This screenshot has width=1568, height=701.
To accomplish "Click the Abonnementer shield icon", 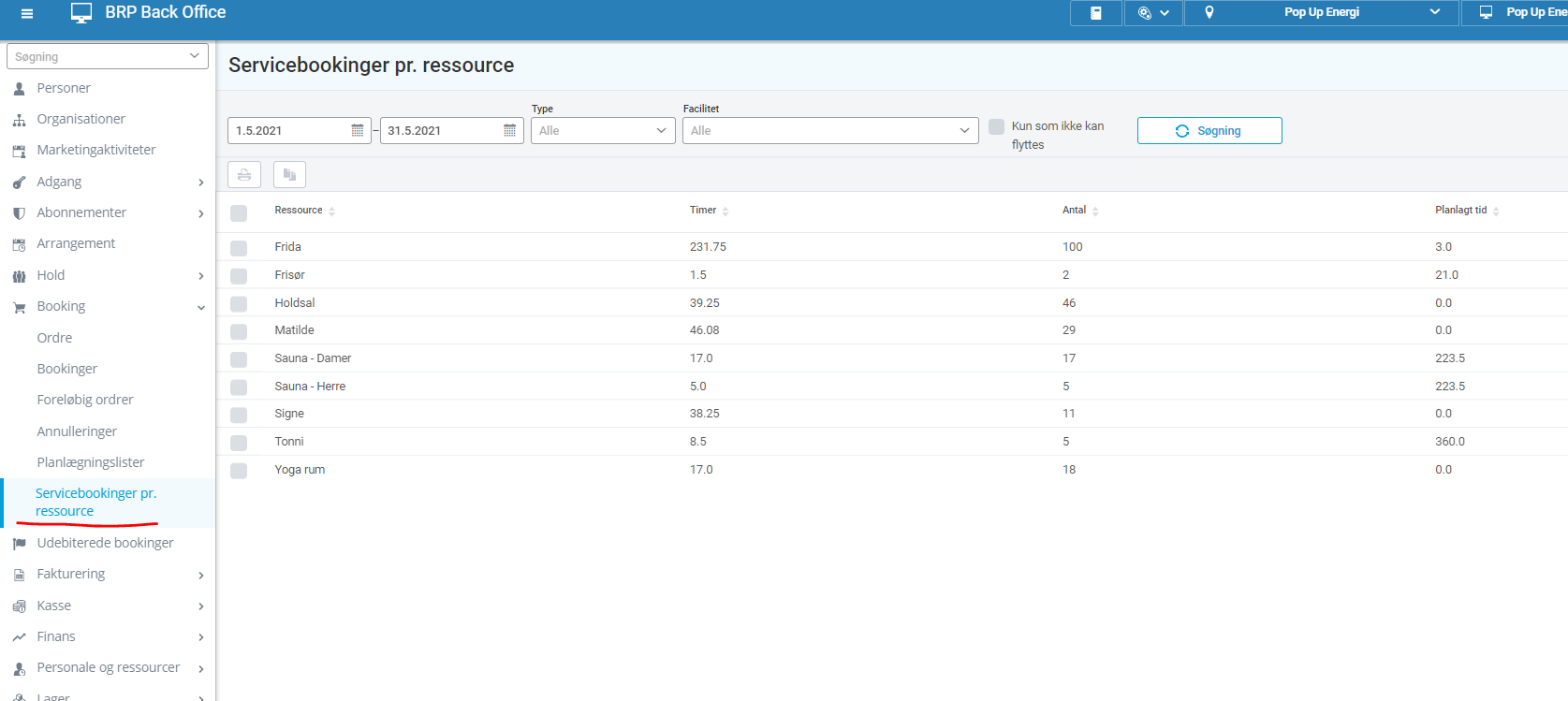I will [19, 213].
